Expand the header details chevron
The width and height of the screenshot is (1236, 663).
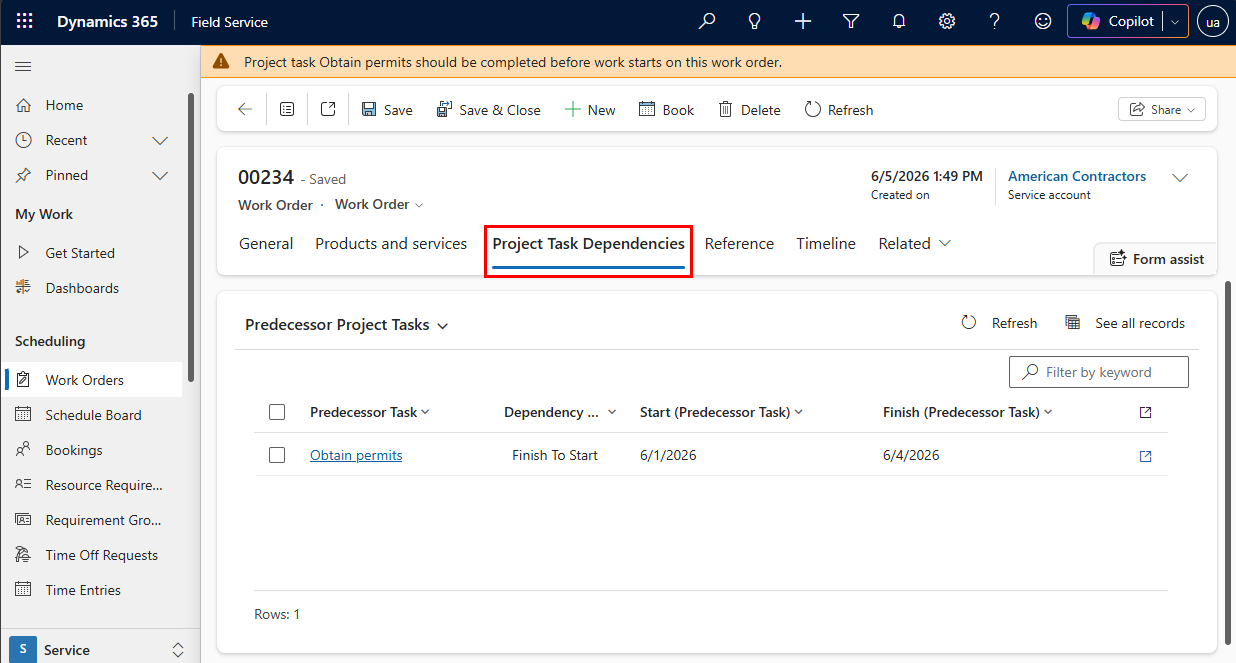point(1180,178)
